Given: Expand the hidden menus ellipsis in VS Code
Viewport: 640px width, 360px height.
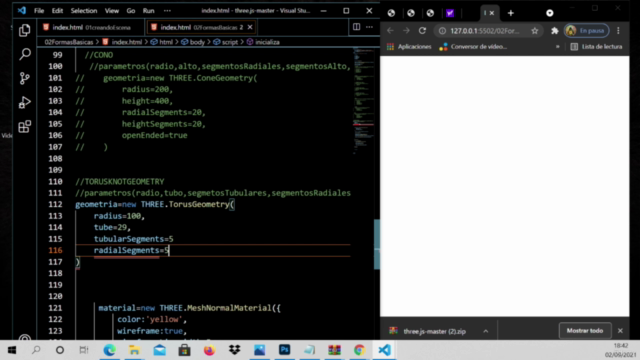Looking at the screenshot, I should [167, 11].
